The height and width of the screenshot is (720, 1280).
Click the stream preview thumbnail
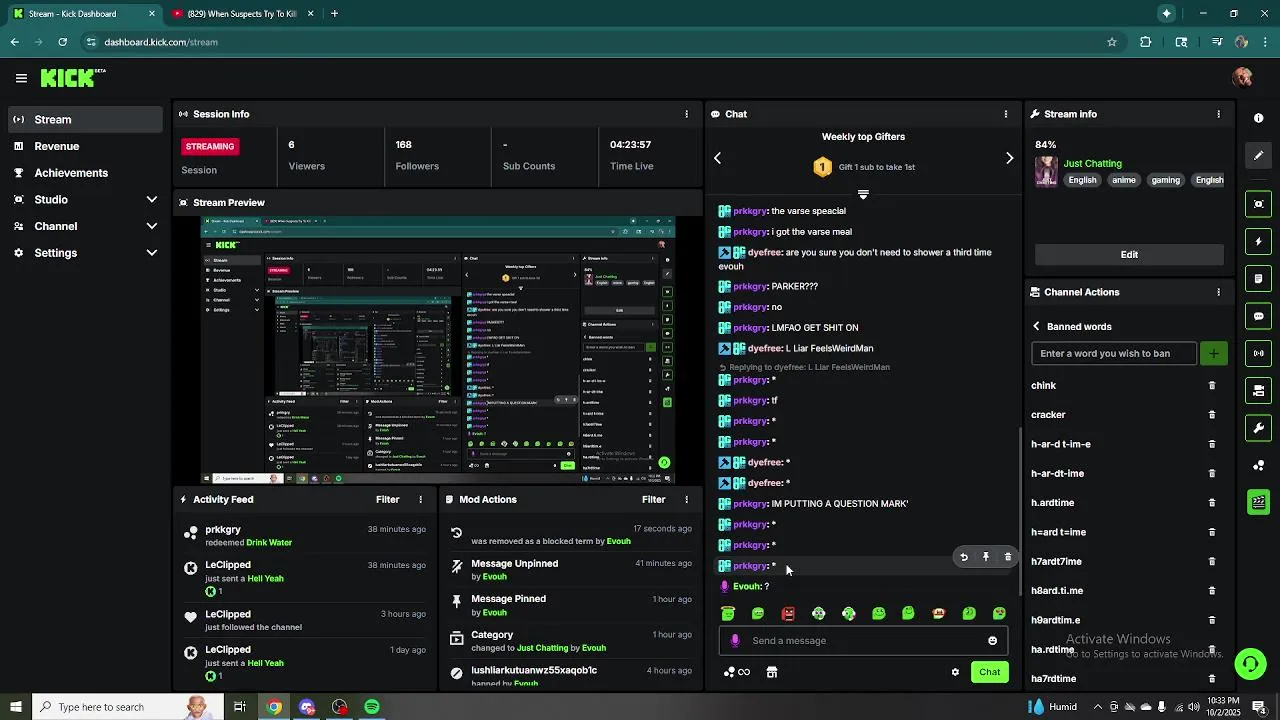coord(438,350)
